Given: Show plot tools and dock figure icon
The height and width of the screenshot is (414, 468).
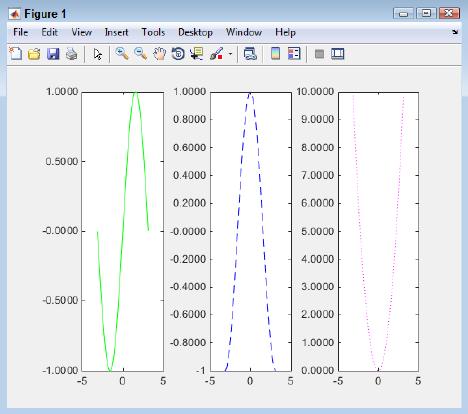Looking at the screenshot, I should [x=338, y=54].
